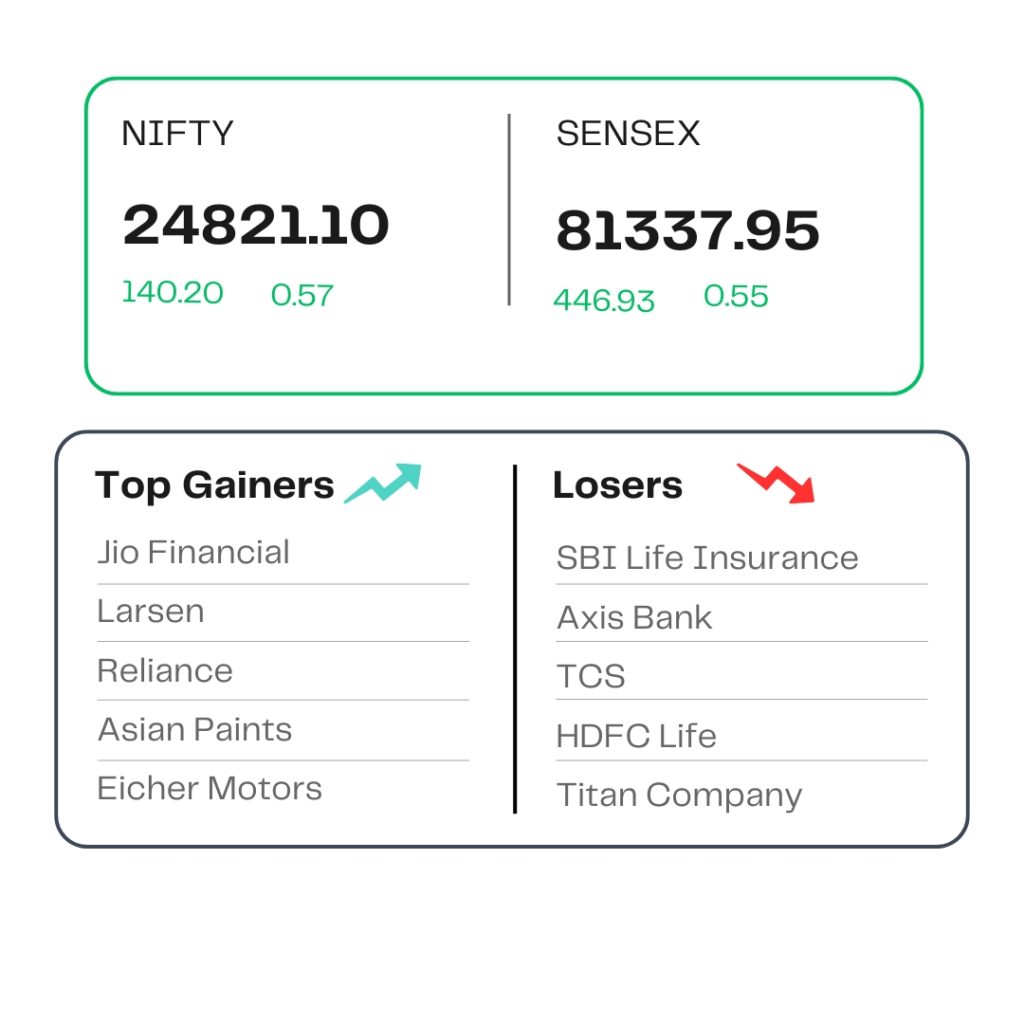Click SENSEX point change 446.93

coord(603,300)
